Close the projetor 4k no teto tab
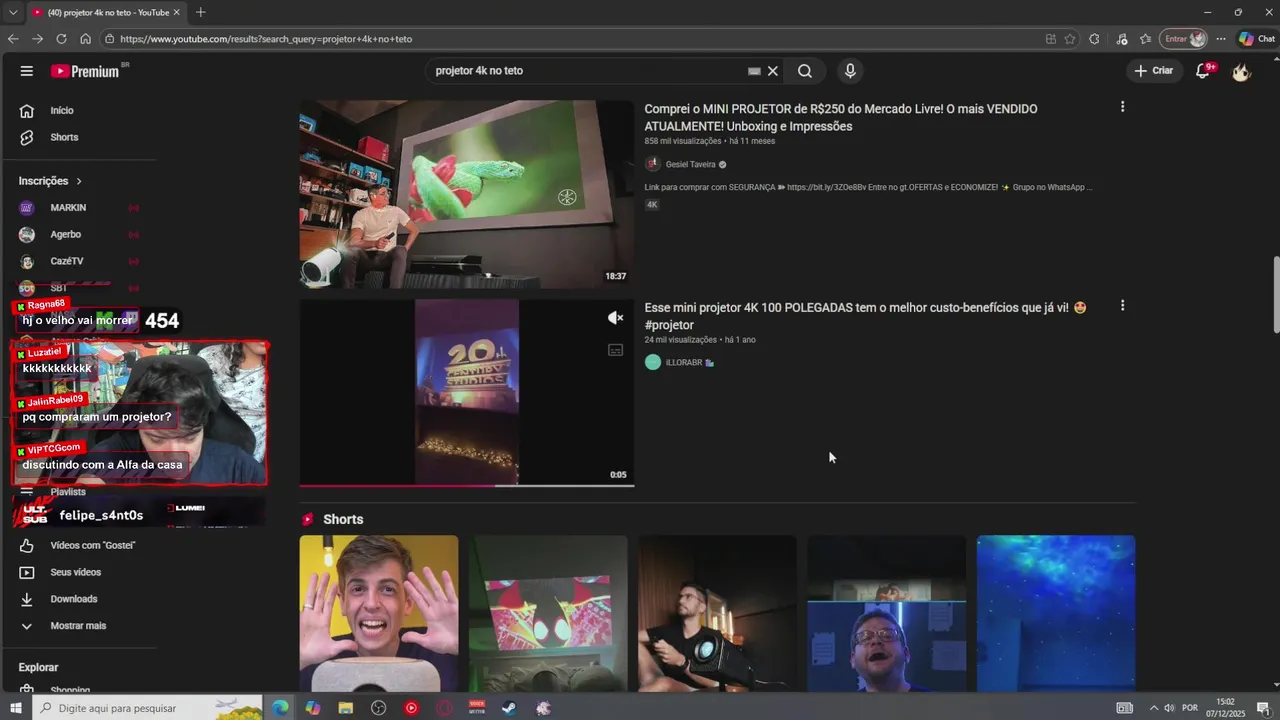1280x720 pixels. 177,12
